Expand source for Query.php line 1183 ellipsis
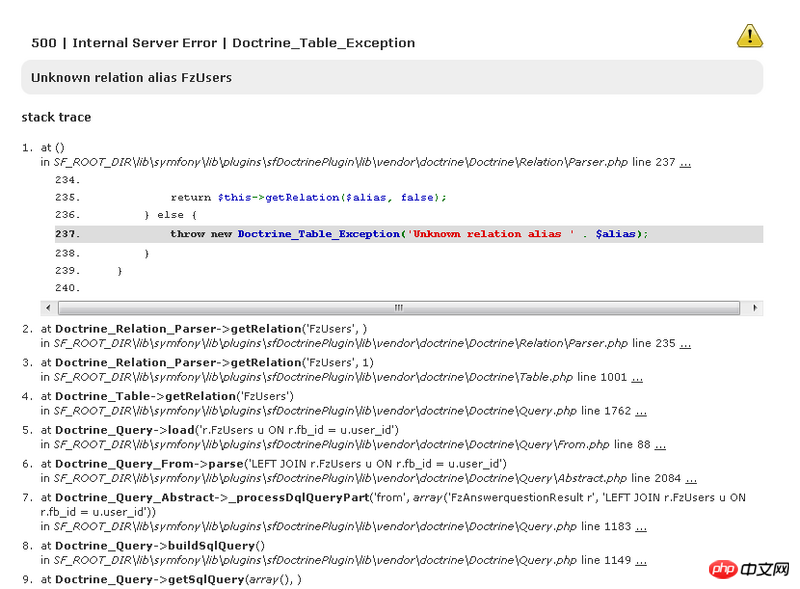The height and width of the screenshot is (589, 800). click(641, 527)
